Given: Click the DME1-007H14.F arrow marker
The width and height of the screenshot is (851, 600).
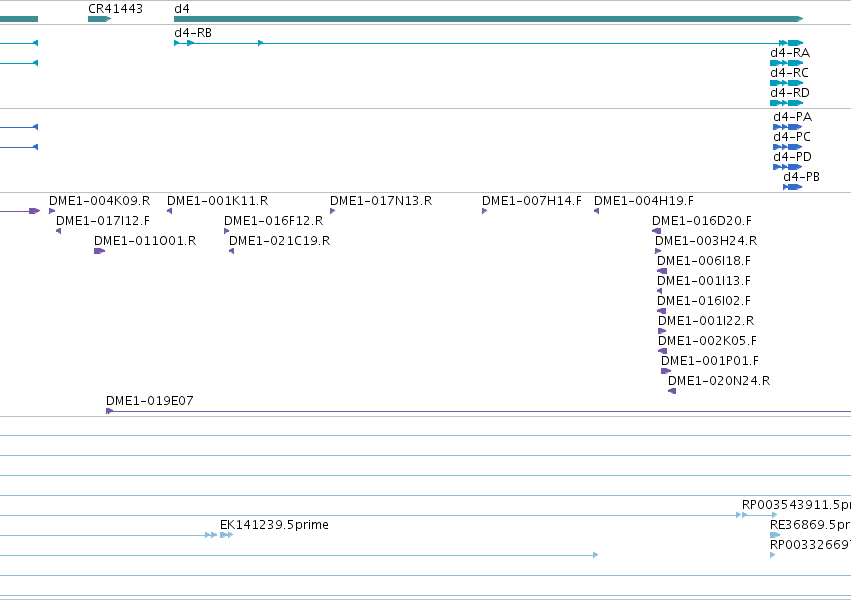Looking at the screenshot, I should 484,211.
